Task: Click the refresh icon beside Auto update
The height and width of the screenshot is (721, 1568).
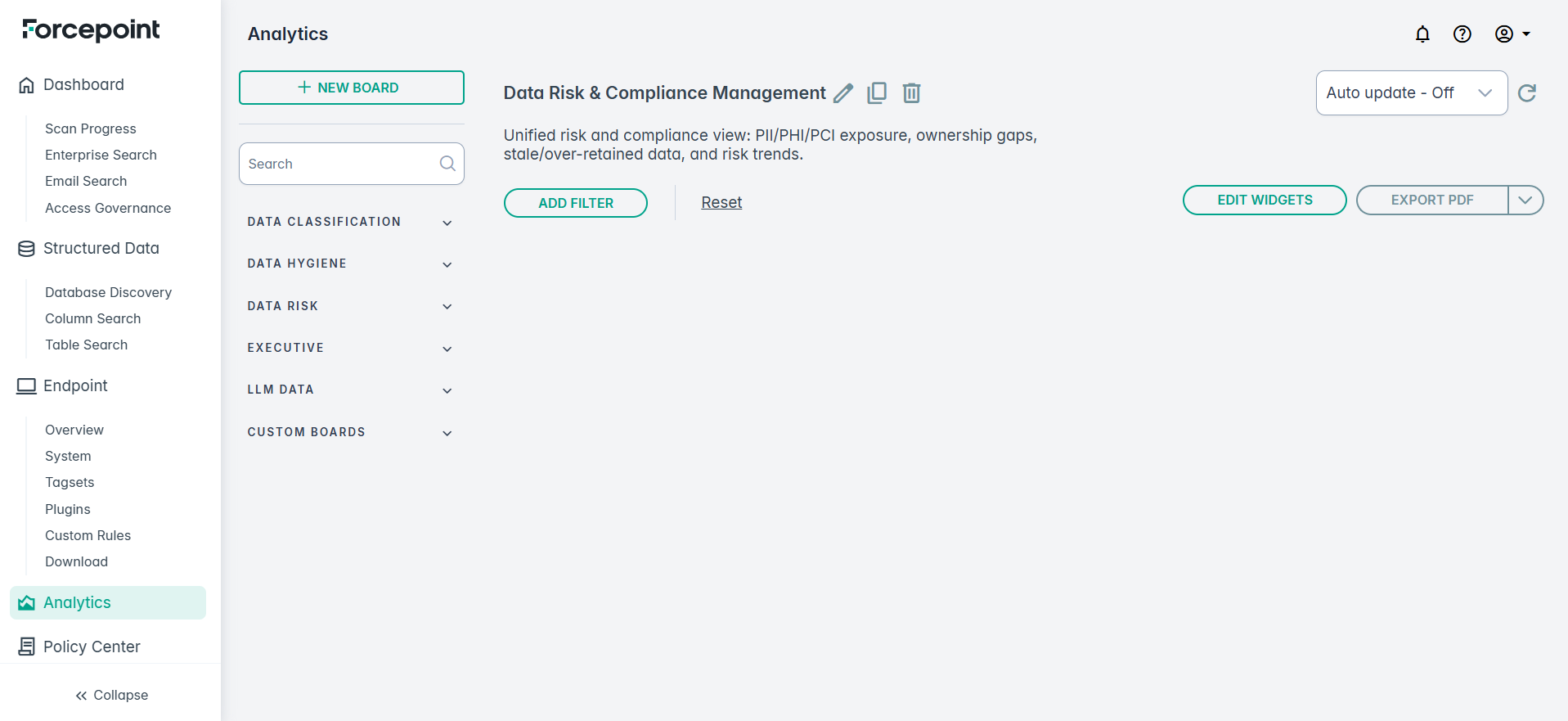Action: pos(1526,93)
